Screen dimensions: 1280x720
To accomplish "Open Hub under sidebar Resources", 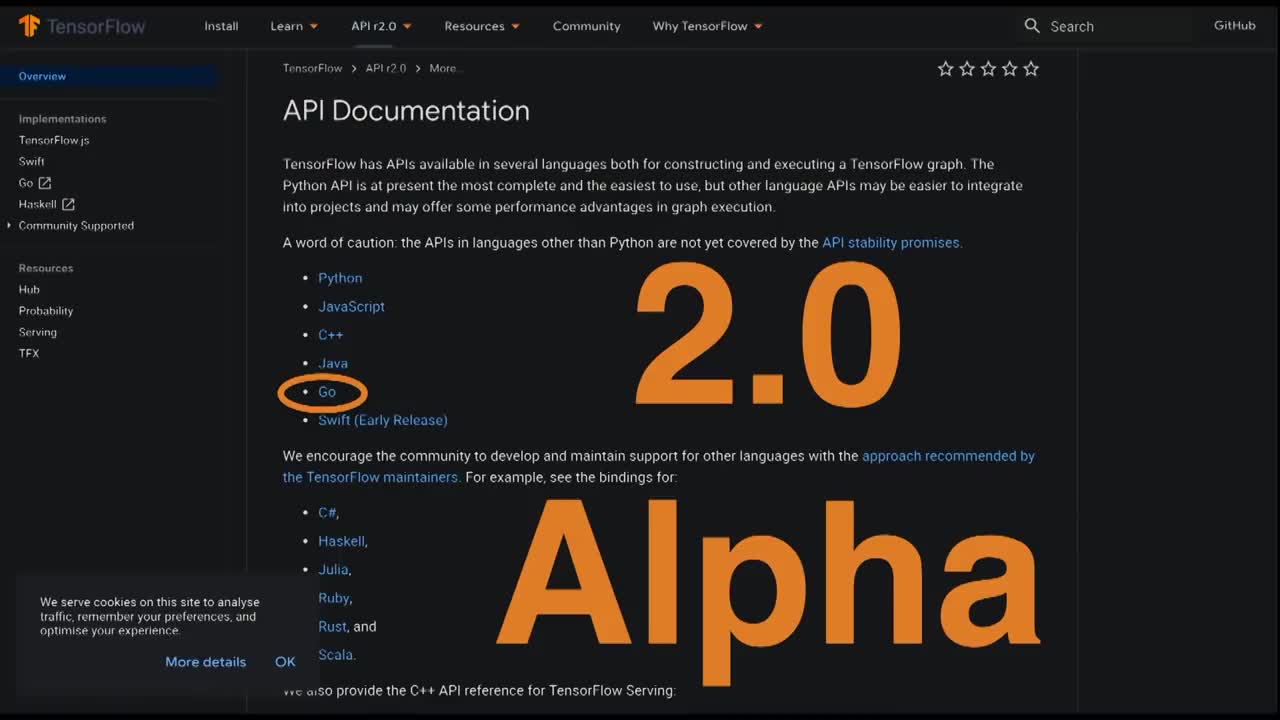I will (29, 289).
